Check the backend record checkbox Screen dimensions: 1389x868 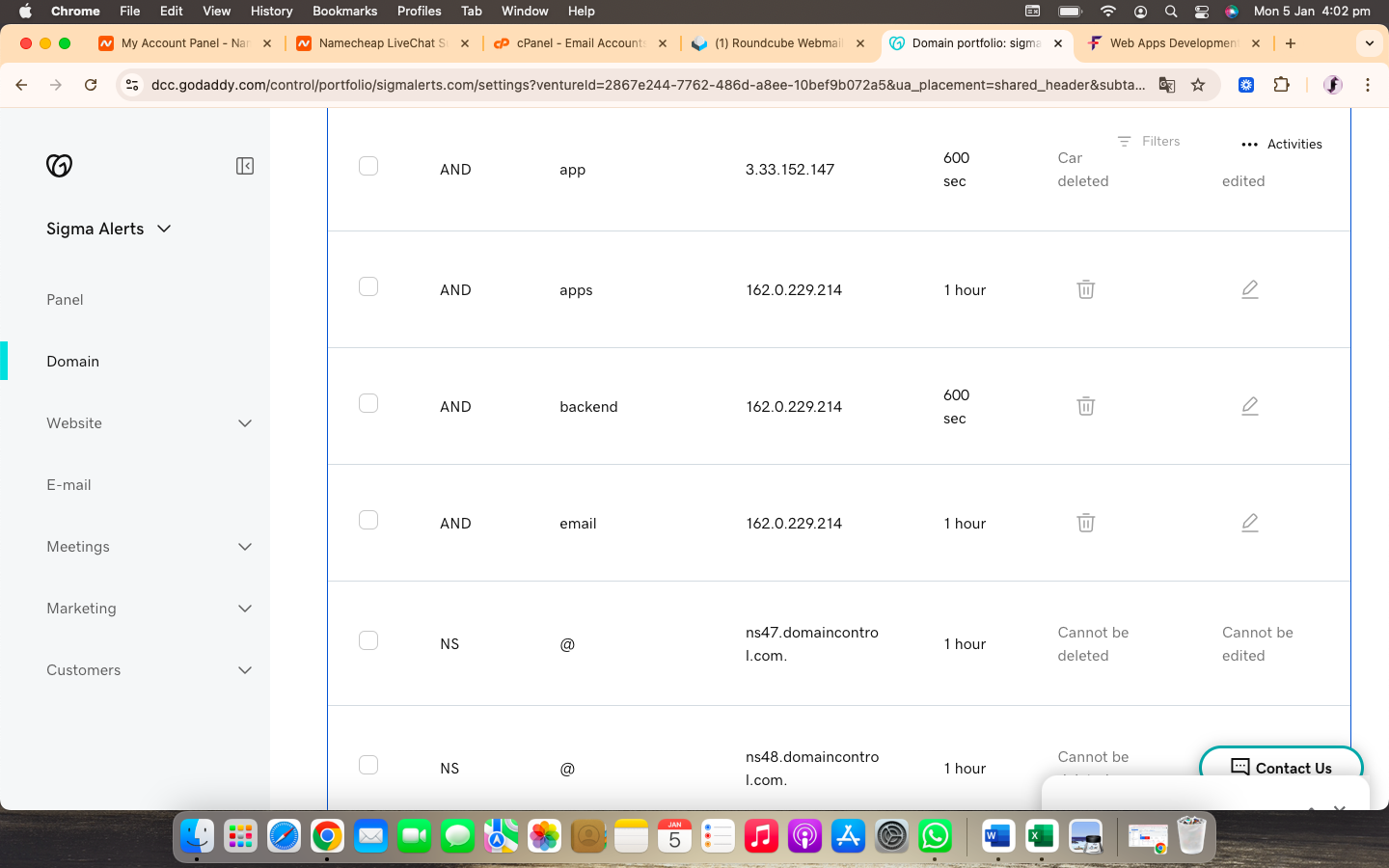(x=368, y=404)
